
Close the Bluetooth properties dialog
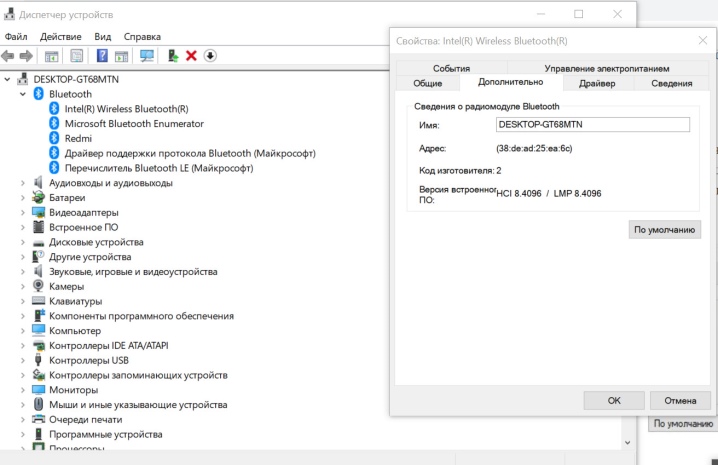pos(703,41)
